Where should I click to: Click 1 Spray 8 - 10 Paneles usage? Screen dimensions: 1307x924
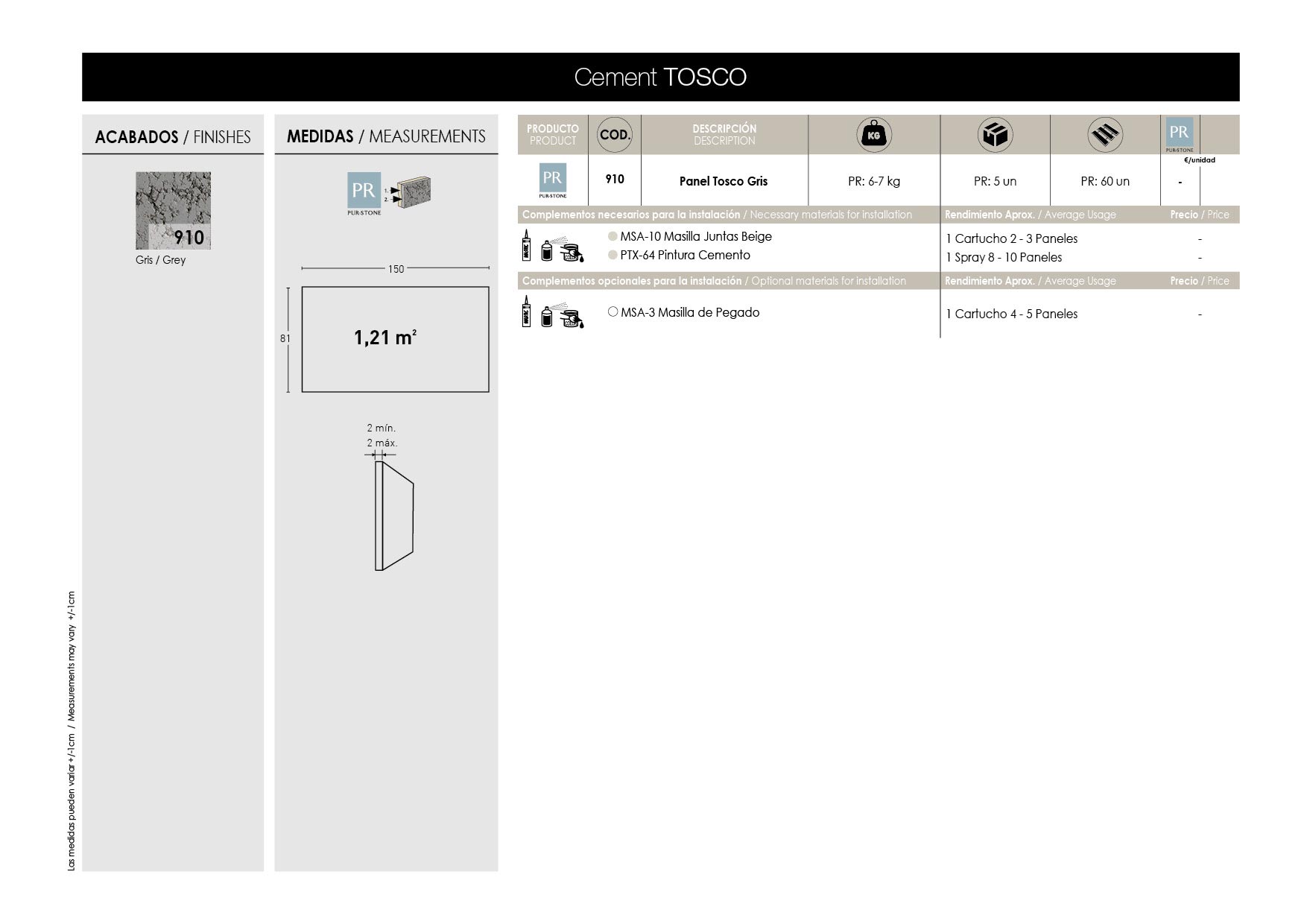pos(1004,257)
